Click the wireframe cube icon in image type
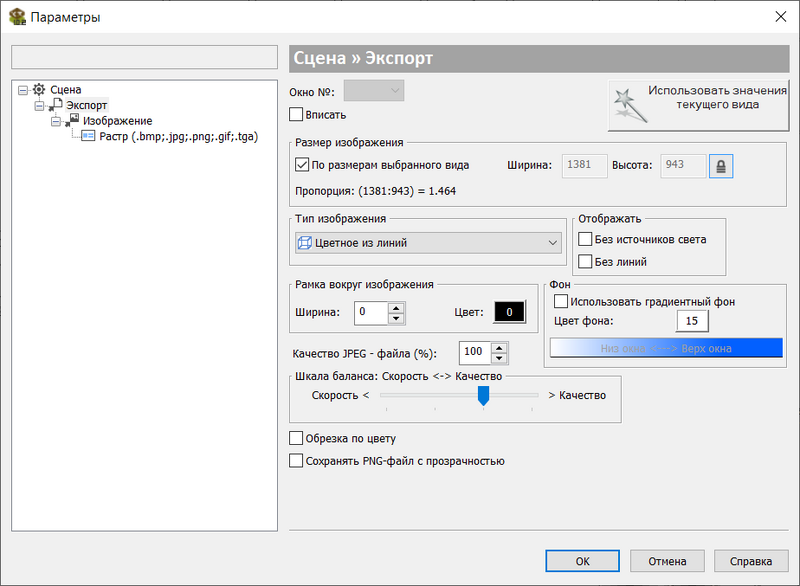The height and width of the screenshot is (586, 800). (305, 243)
